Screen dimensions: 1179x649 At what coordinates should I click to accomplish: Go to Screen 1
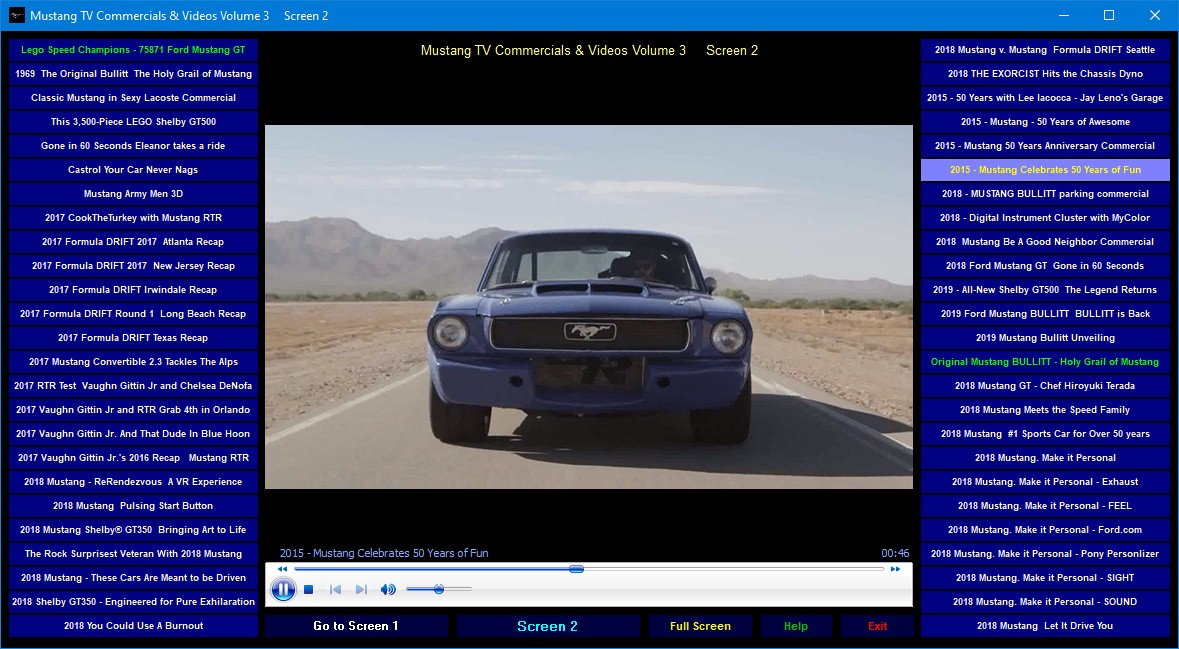point(356,626)
